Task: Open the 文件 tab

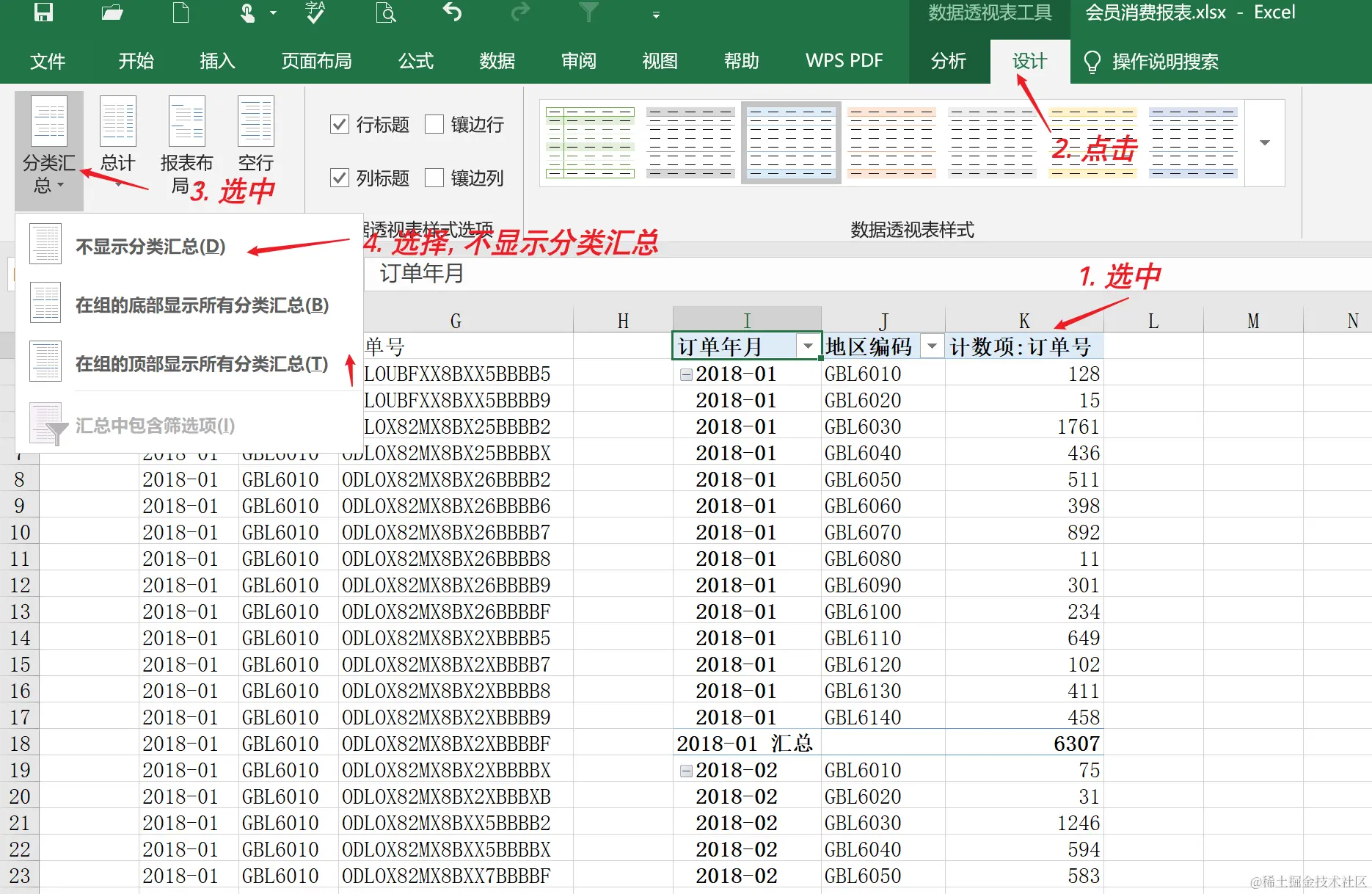Action: (48, 62)
